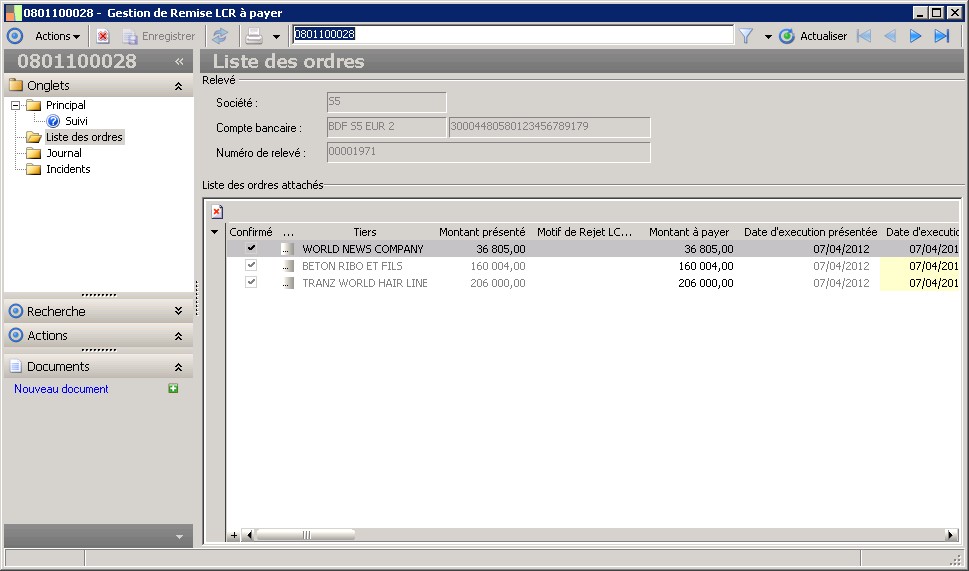Open Journal folder in tree
969x571 pixels.
pos(64,153)
